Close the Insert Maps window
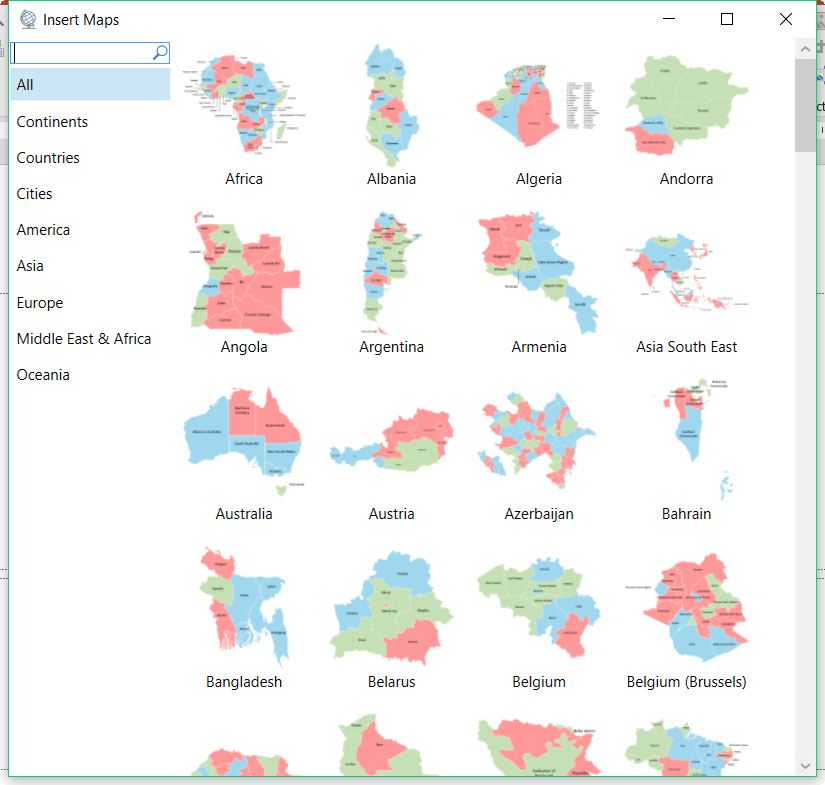 pyautogui.click(x=786, y=19)
